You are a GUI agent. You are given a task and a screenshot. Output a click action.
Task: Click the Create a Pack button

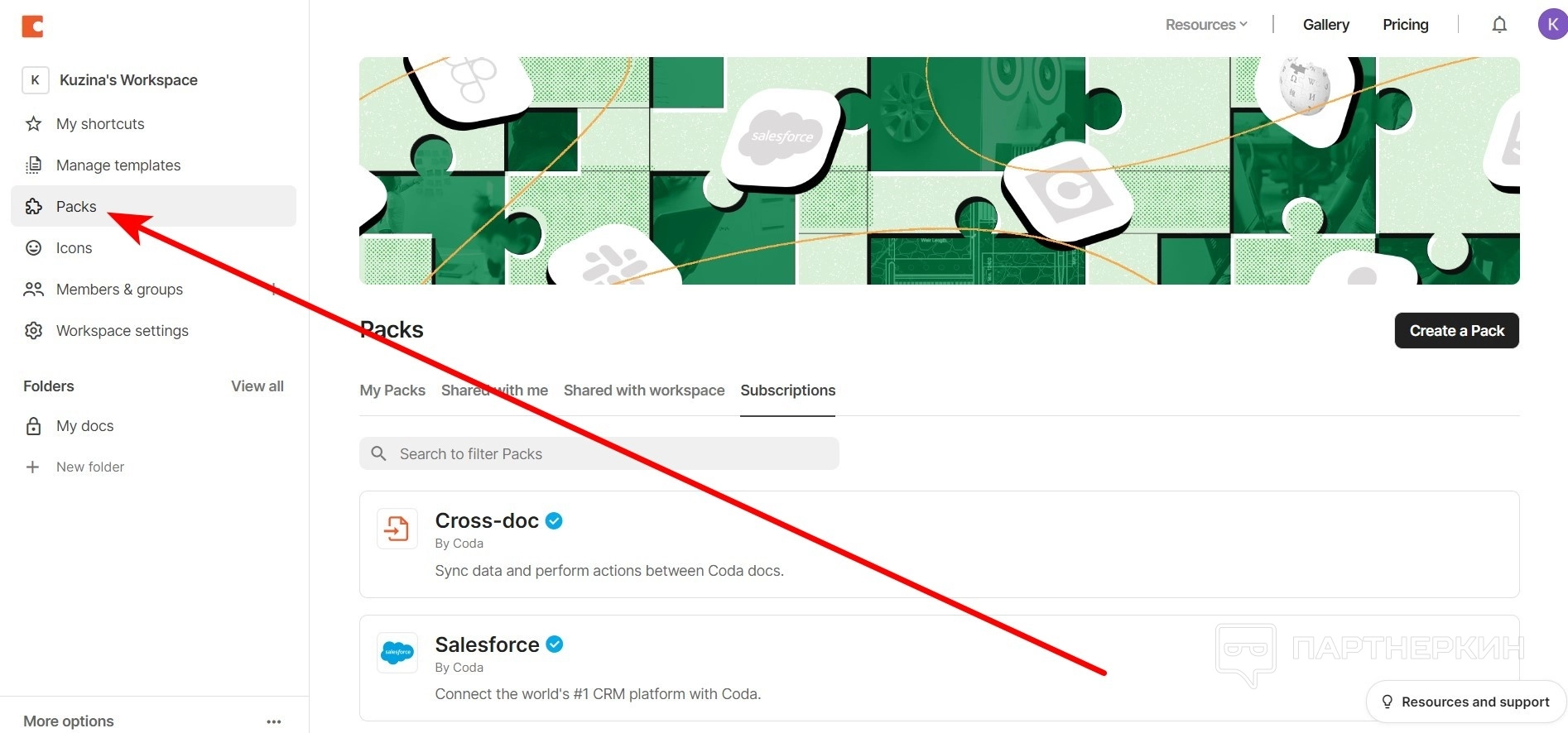click(x=1457, y=331)
